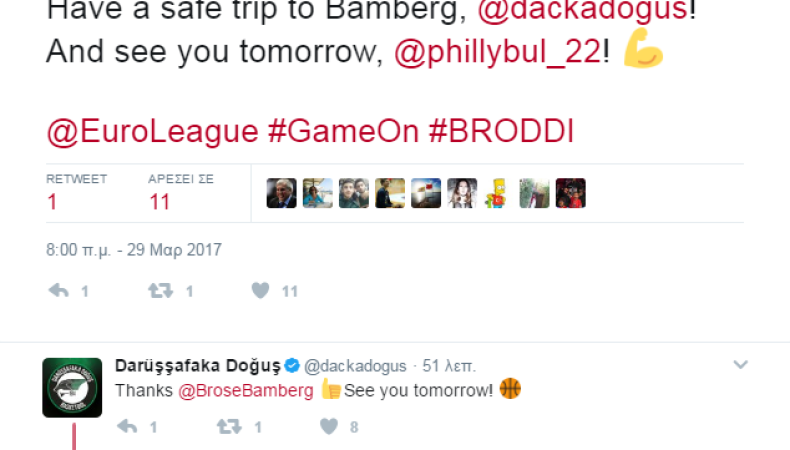This screenshot has width=790, height=450.
Task: Open the Bart Simpson liker avatar
Action: (498, 193)
